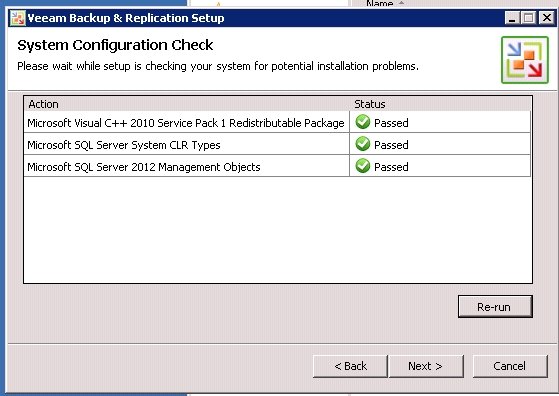Screen dimensions: 559x396
Task: Maximize the setup window
Action: (529, 18)
